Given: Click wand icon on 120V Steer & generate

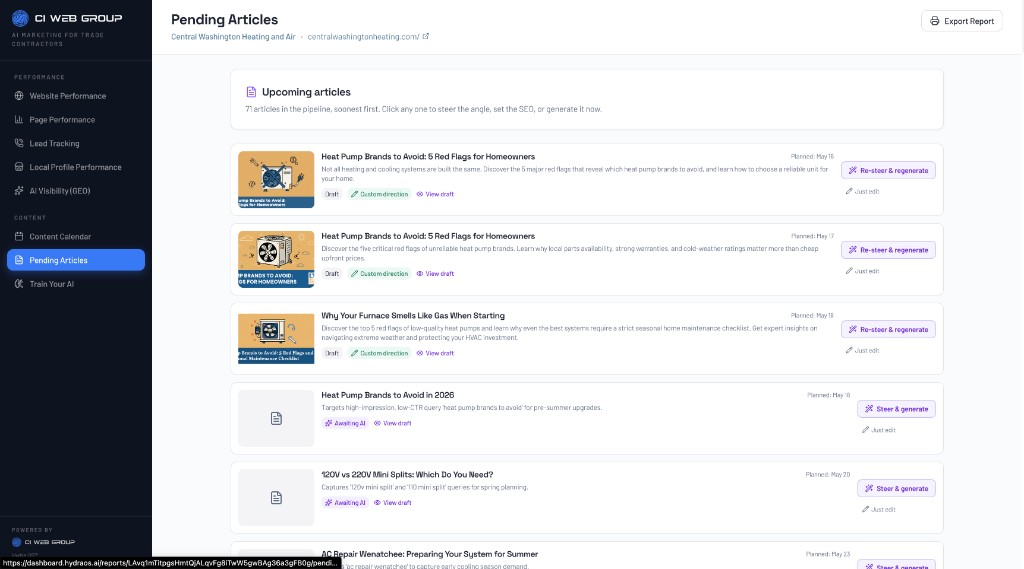Looking at the screenshot, I should 869,489.
